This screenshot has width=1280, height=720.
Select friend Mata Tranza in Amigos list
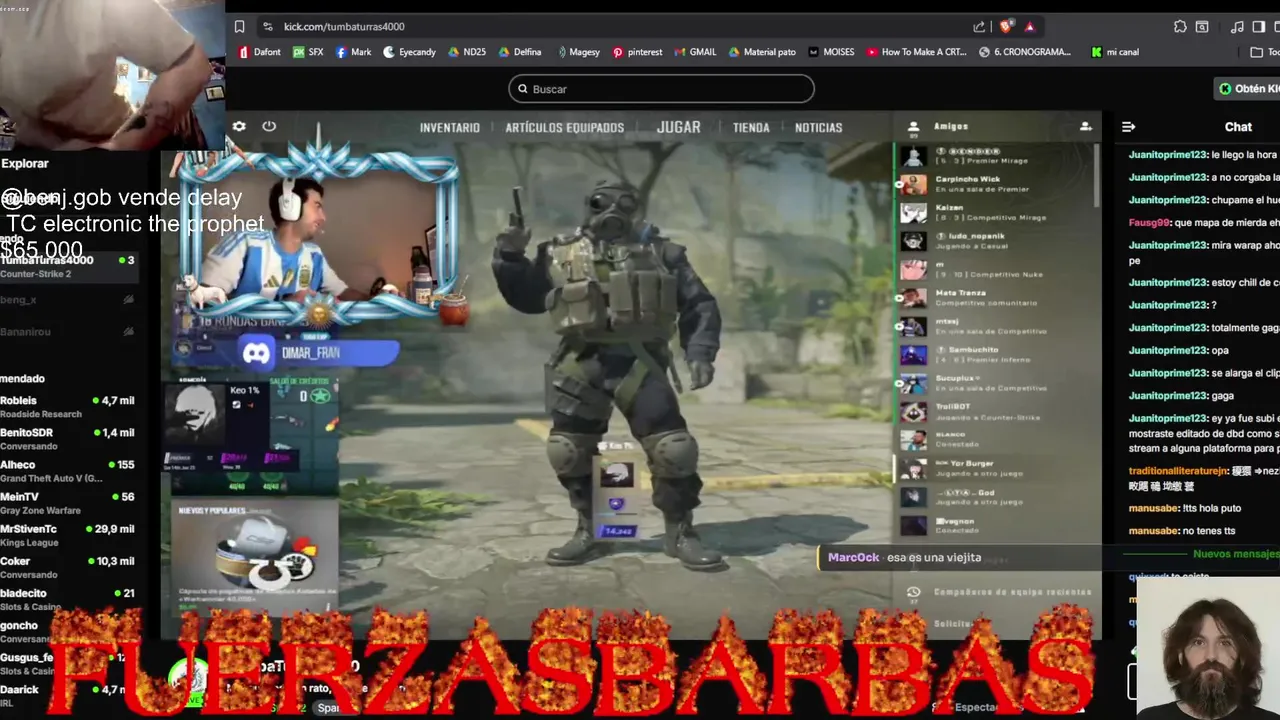(x=995, y=297)
